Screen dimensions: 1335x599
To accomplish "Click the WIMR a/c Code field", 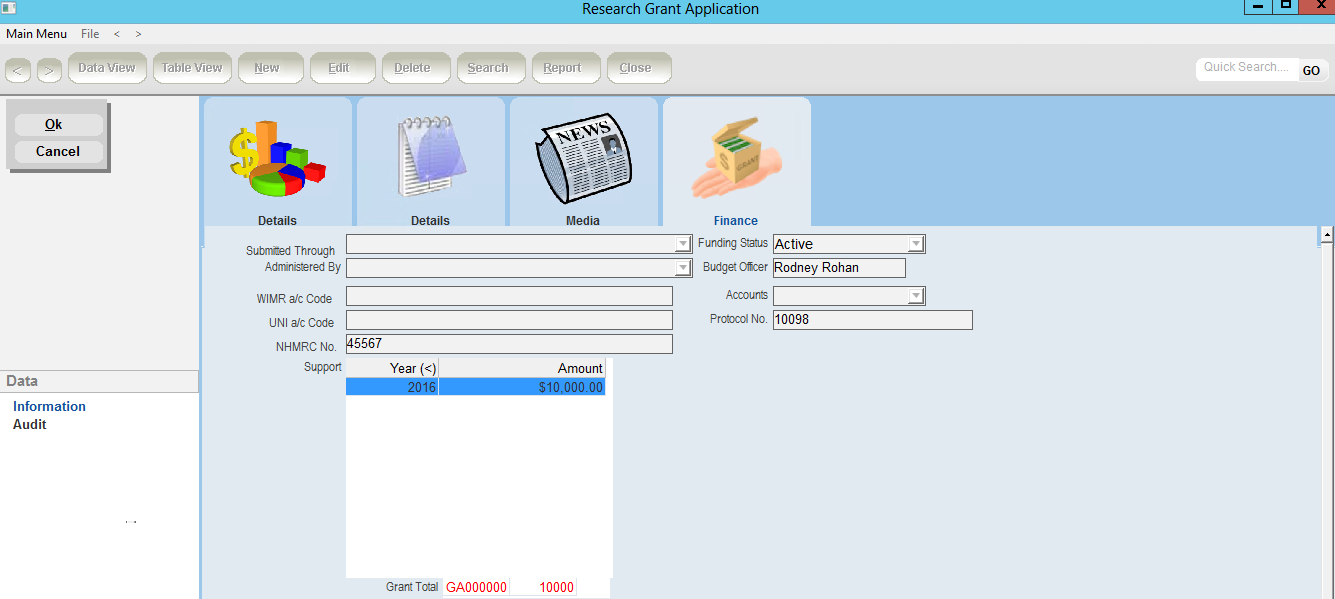I will (x=509, y=296).
